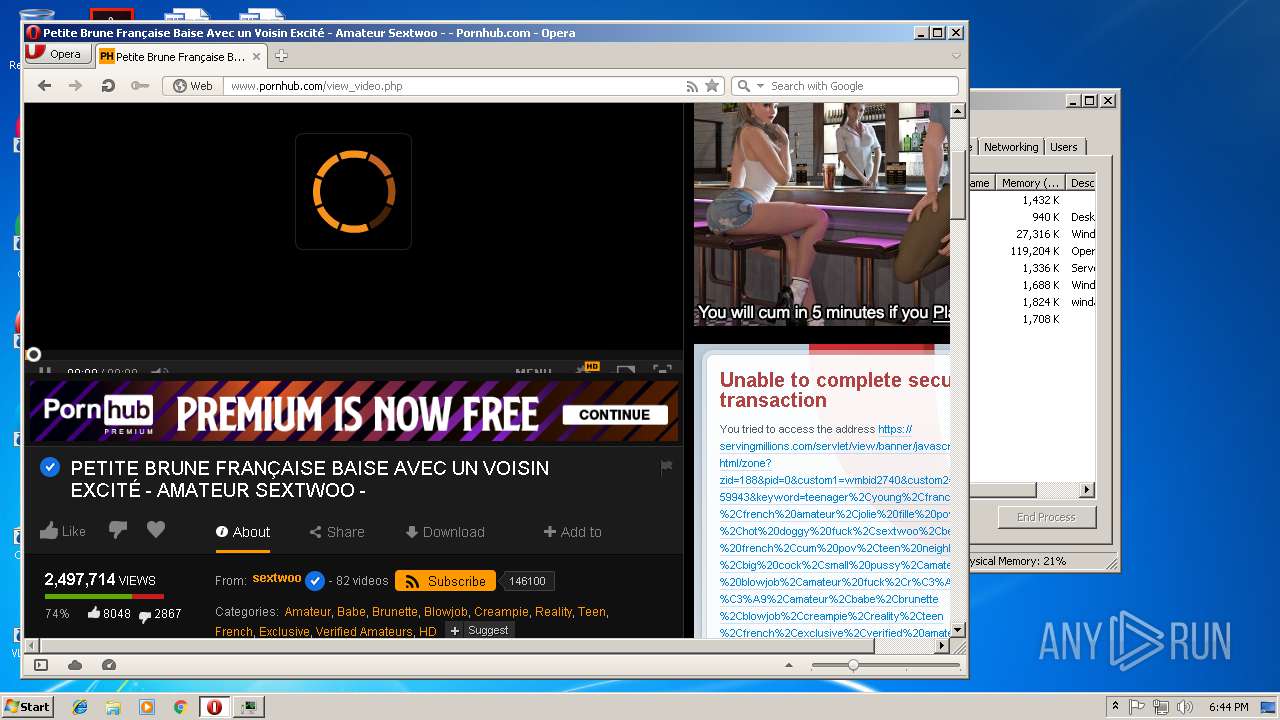The height and width of the screenshot is (720, 1280).
Task: Open the closed tabs dropdown at the tab bar's end
Action: point(956,56)
